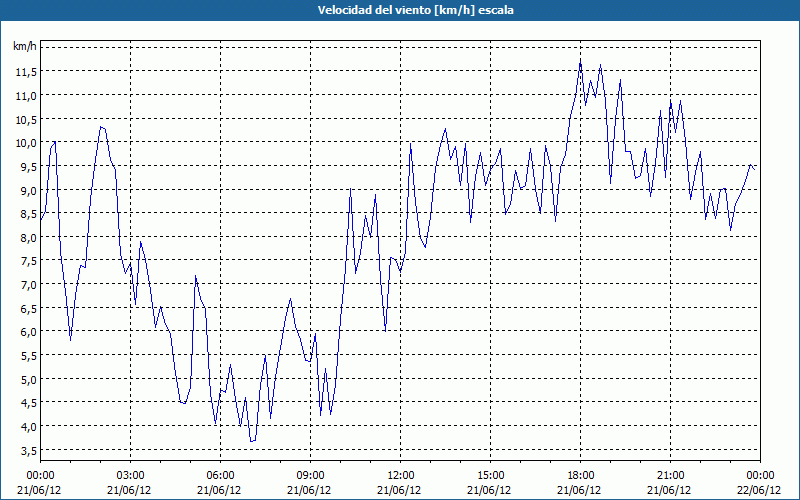This screenshot has width=800, height=500.
Task: Click the '8,0' y-axis value
Action: point(28,237)
